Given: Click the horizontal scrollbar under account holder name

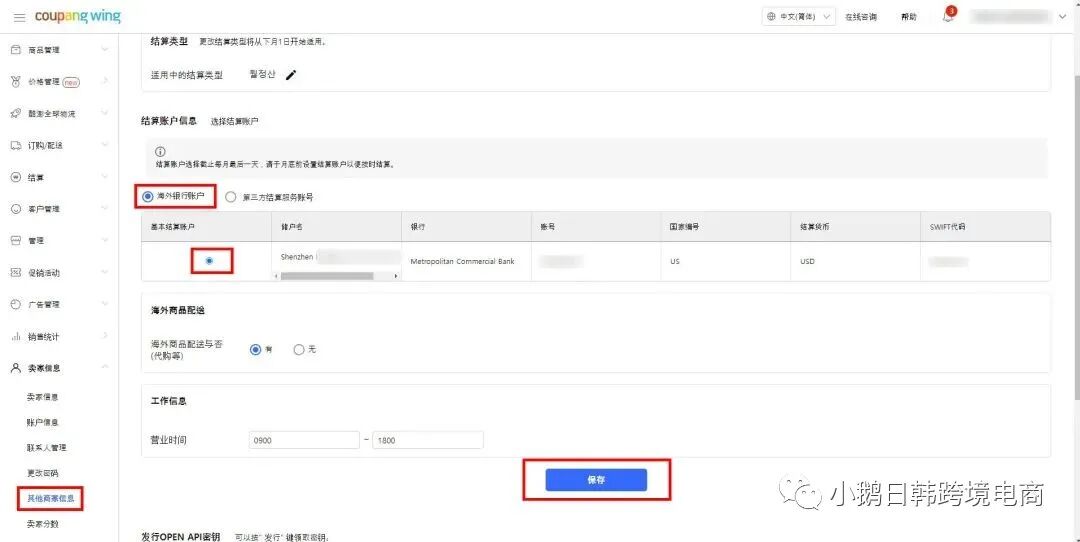Looking at the screenshot, I should point(327,276).
